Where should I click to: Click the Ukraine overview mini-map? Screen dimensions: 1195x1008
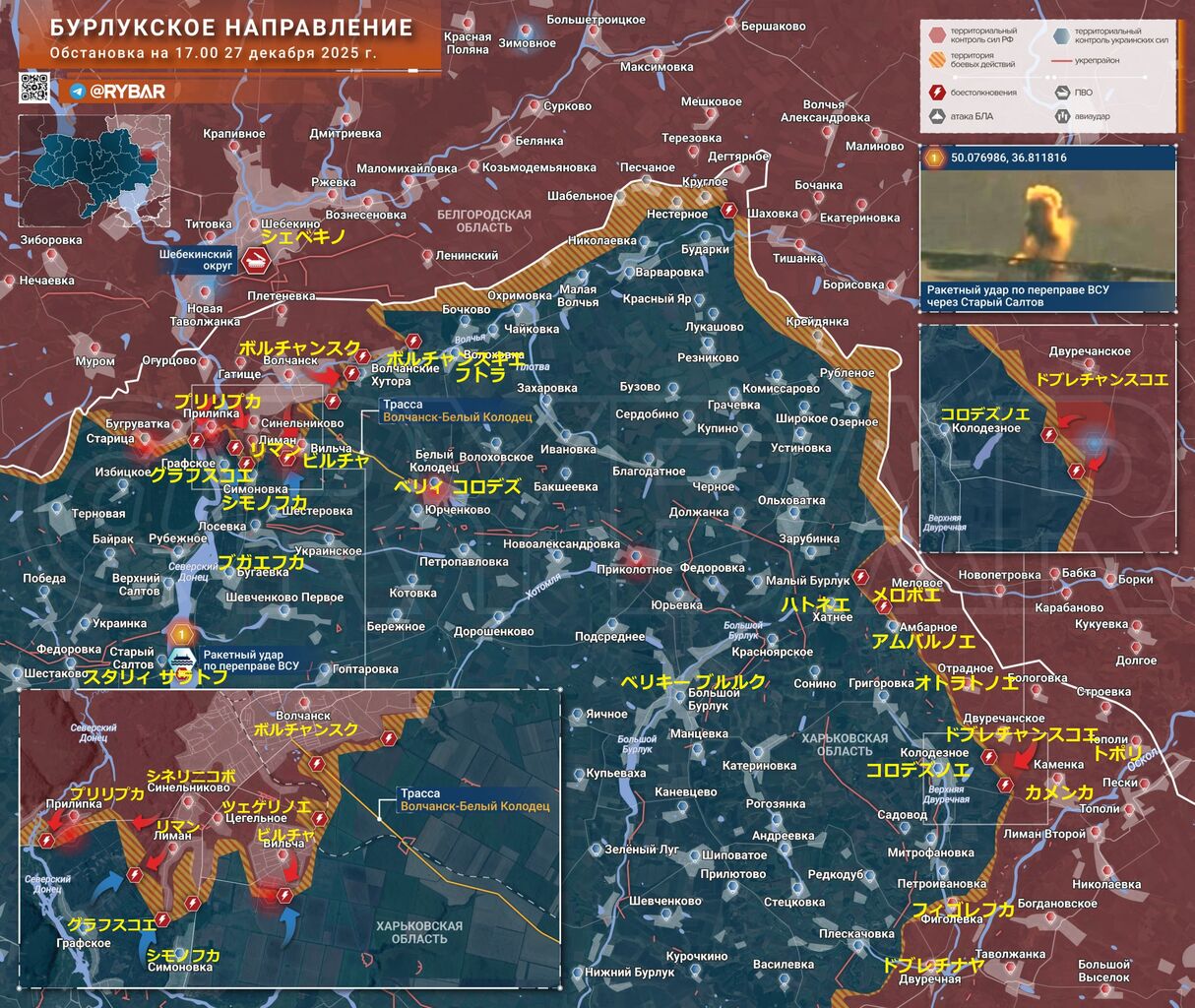(x=94, y=170)
